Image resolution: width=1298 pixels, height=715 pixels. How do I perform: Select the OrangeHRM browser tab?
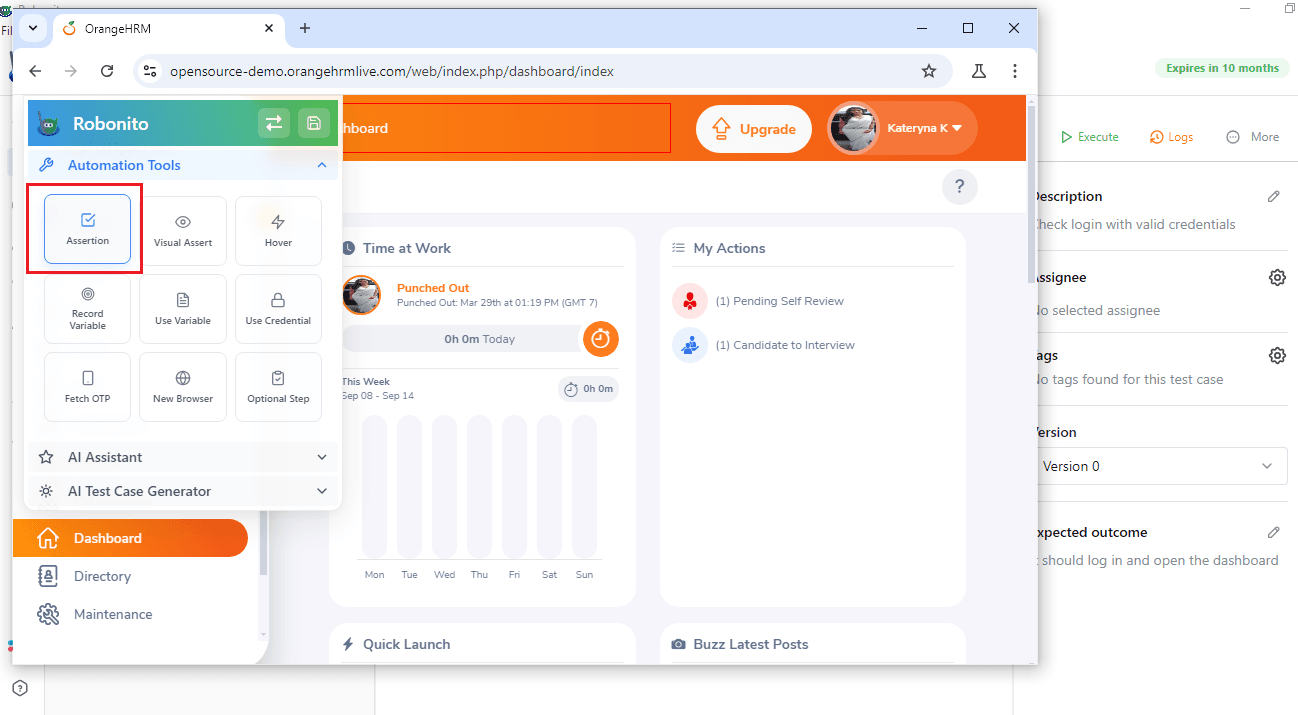click(x=170, y=28)
